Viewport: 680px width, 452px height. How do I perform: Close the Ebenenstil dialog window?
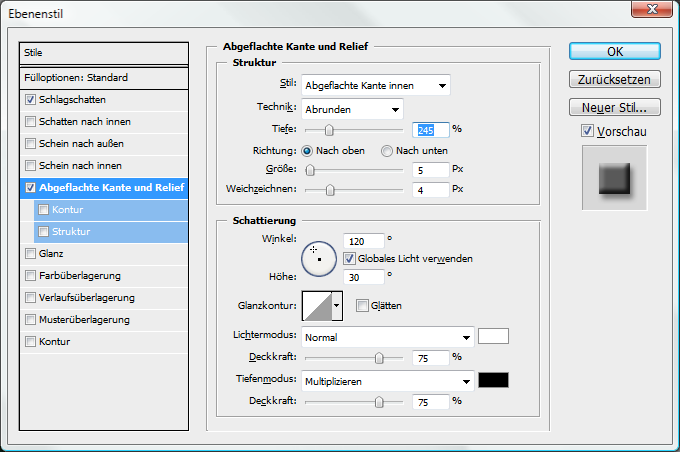tap(652, 9)
